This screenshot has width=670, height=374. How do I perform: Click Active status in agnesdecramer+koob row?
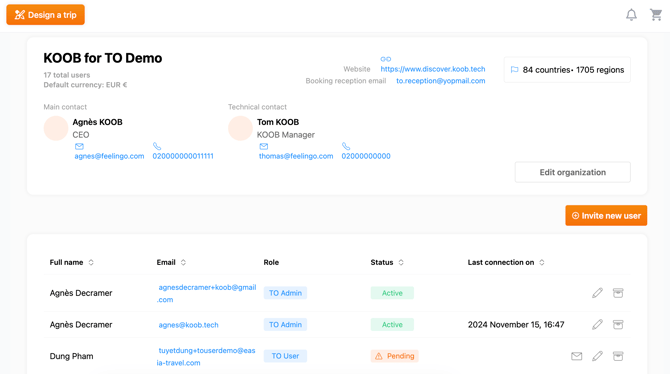click(392, 293)
